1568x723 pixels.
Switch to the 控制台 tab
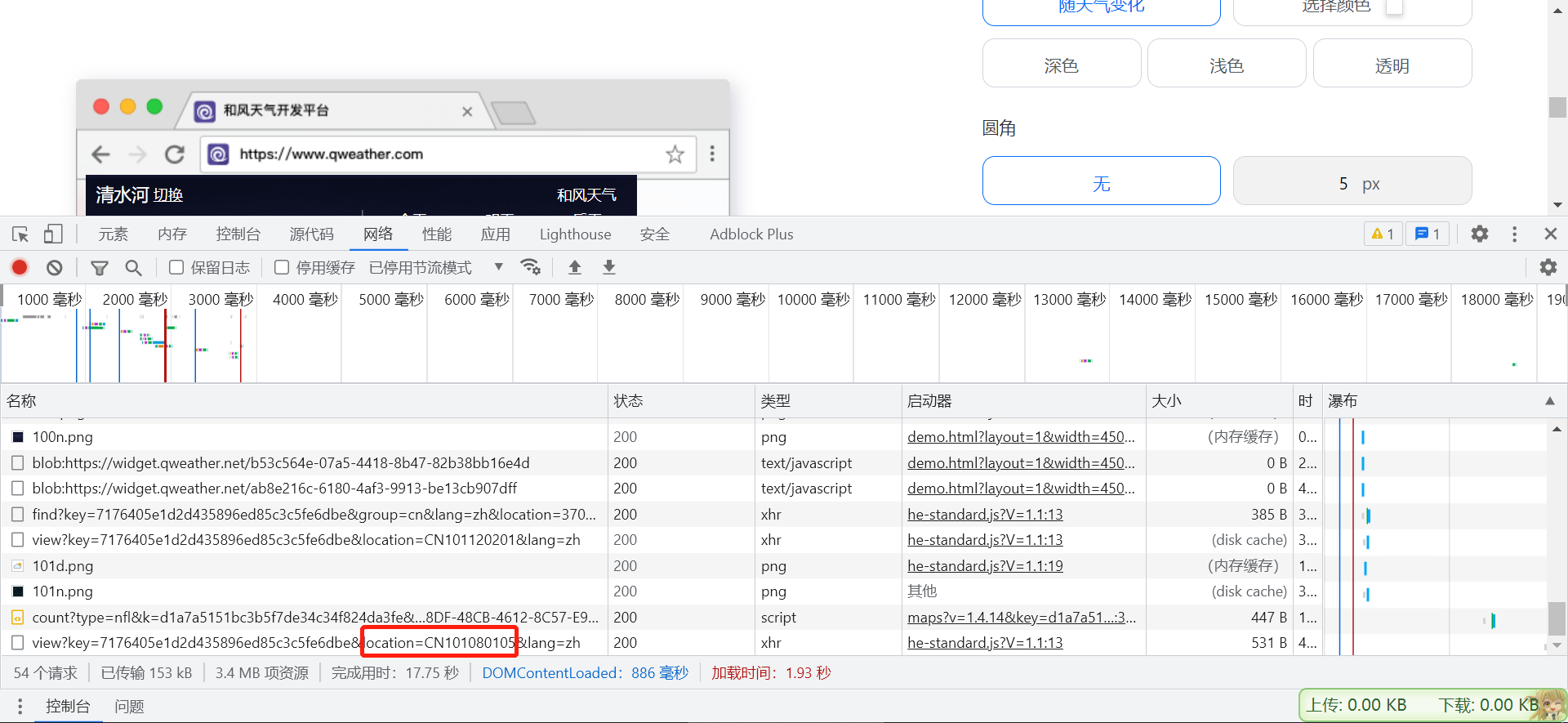pos(238,234)
